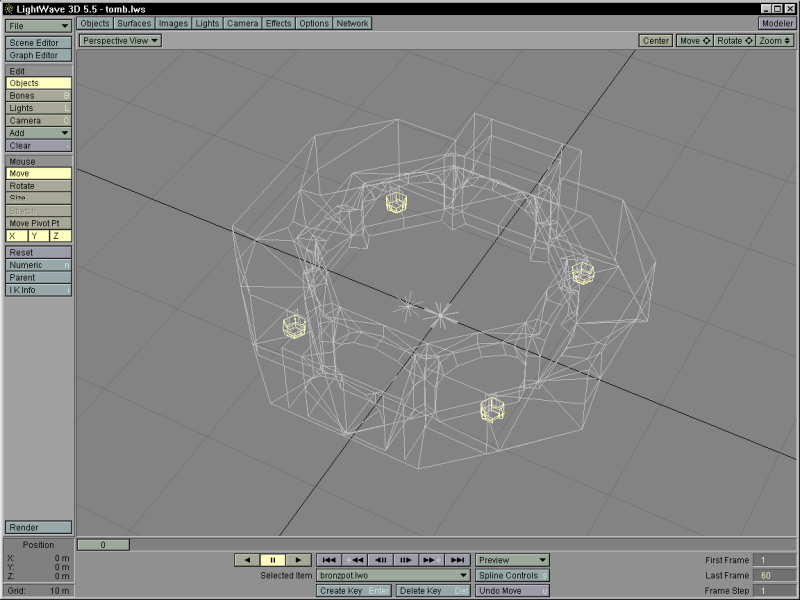This screenshot has width=800, height=600.
Task: Step forward one frame using the frame-advance icon
Action: coord(409,560)
